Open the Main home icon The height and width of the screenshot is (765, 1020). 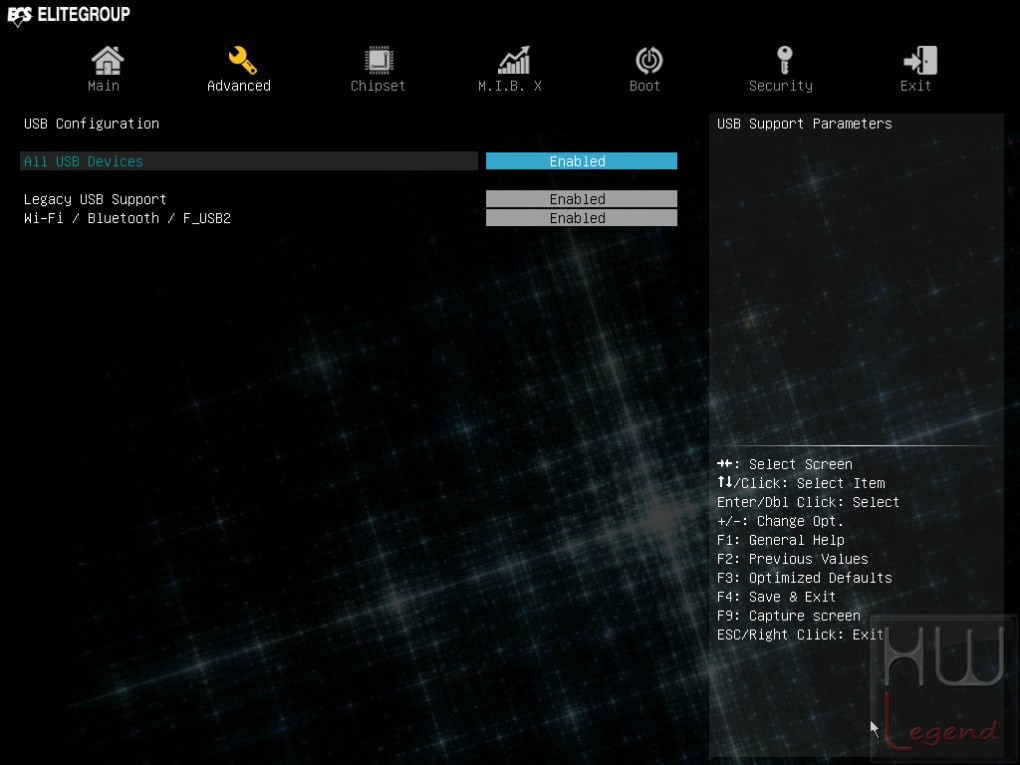[107, 60]
